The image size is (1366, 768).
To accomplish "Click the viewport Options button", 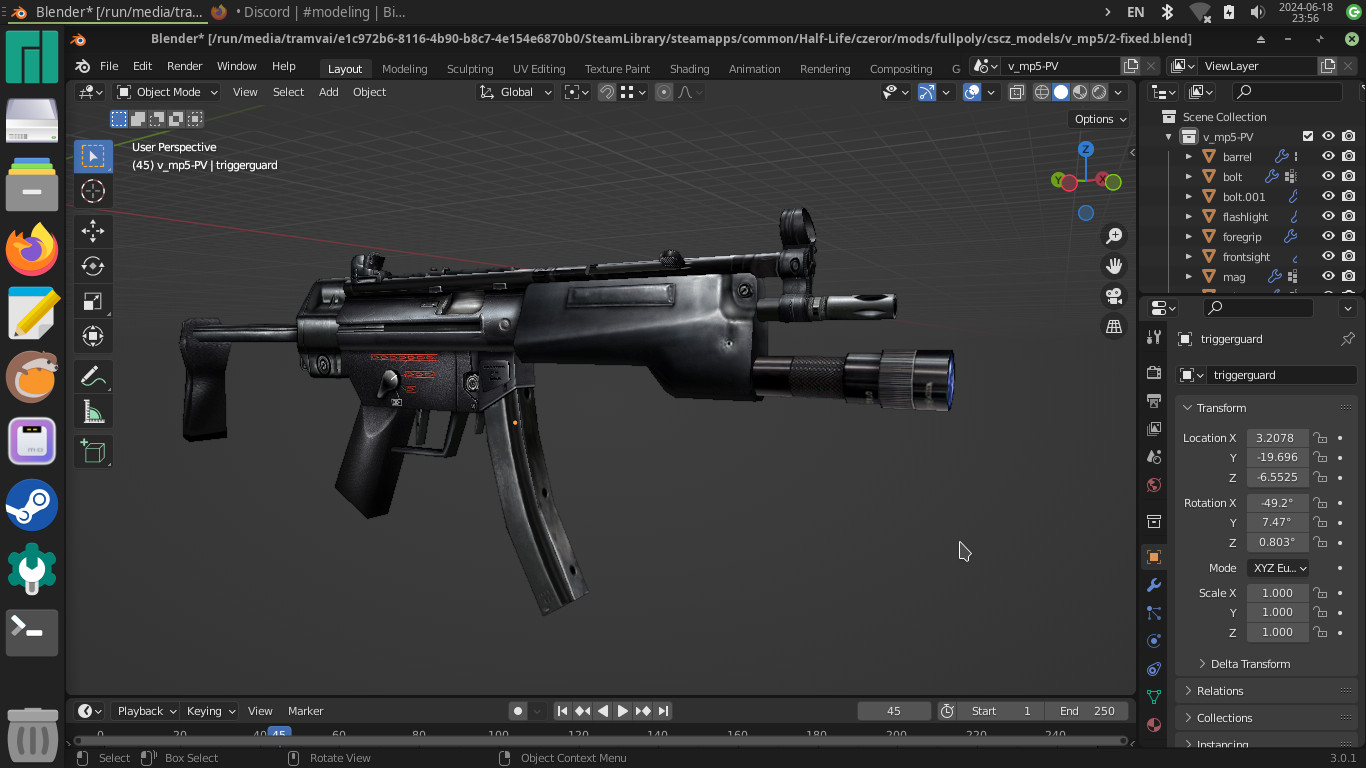I will [x=1099, y=119].
